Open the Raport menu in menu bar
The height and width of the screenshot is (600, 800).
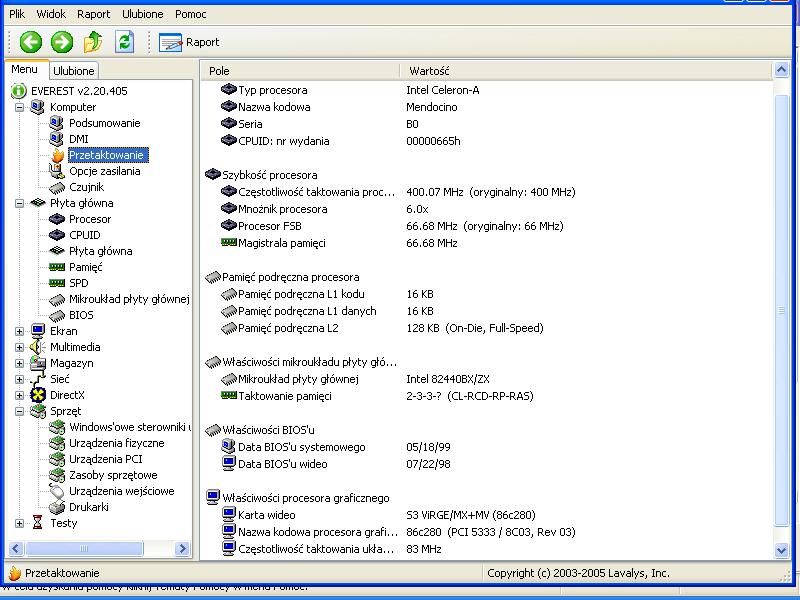click(93, 14)
